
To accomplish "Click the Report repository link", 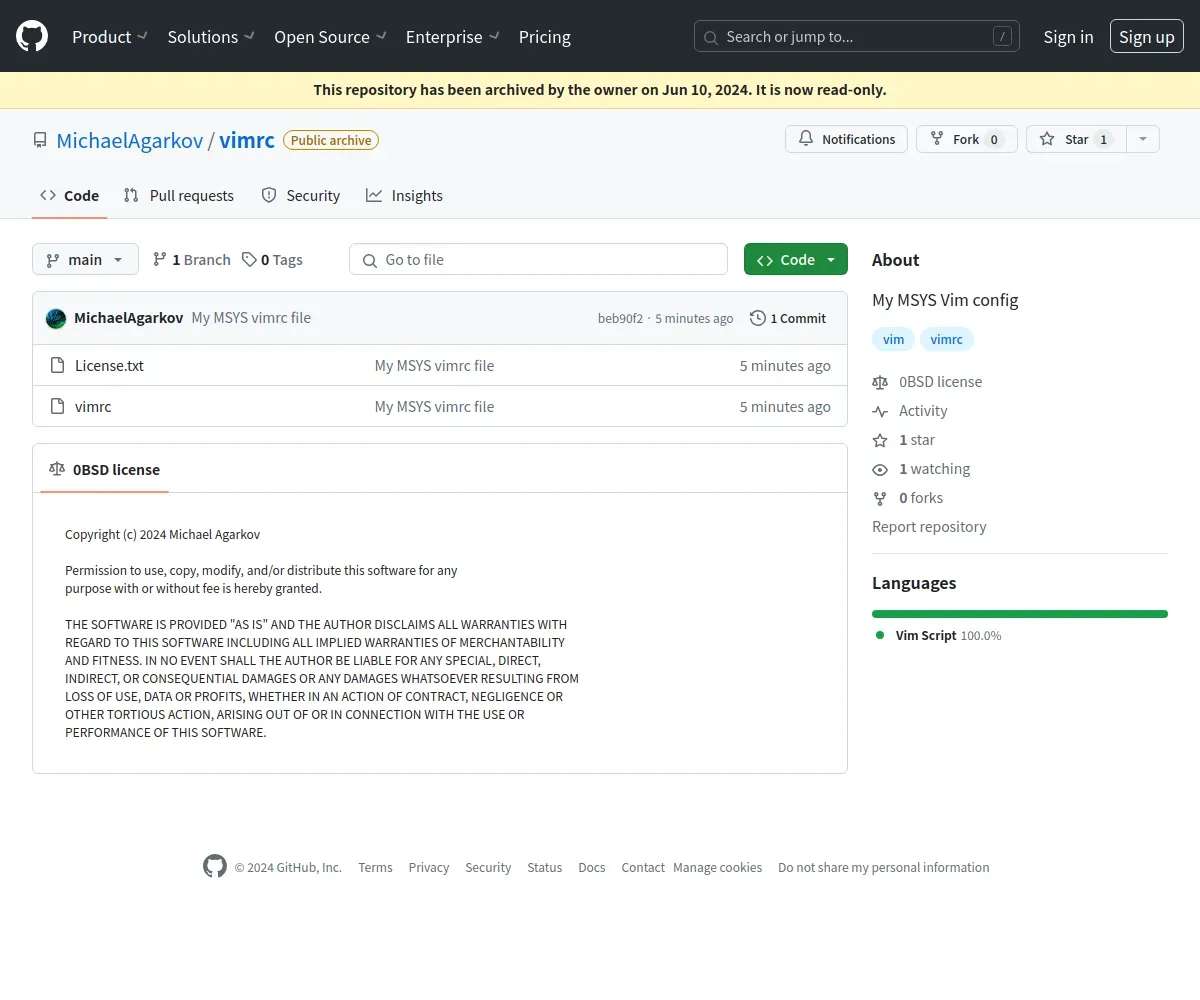I will pos(929,527).
